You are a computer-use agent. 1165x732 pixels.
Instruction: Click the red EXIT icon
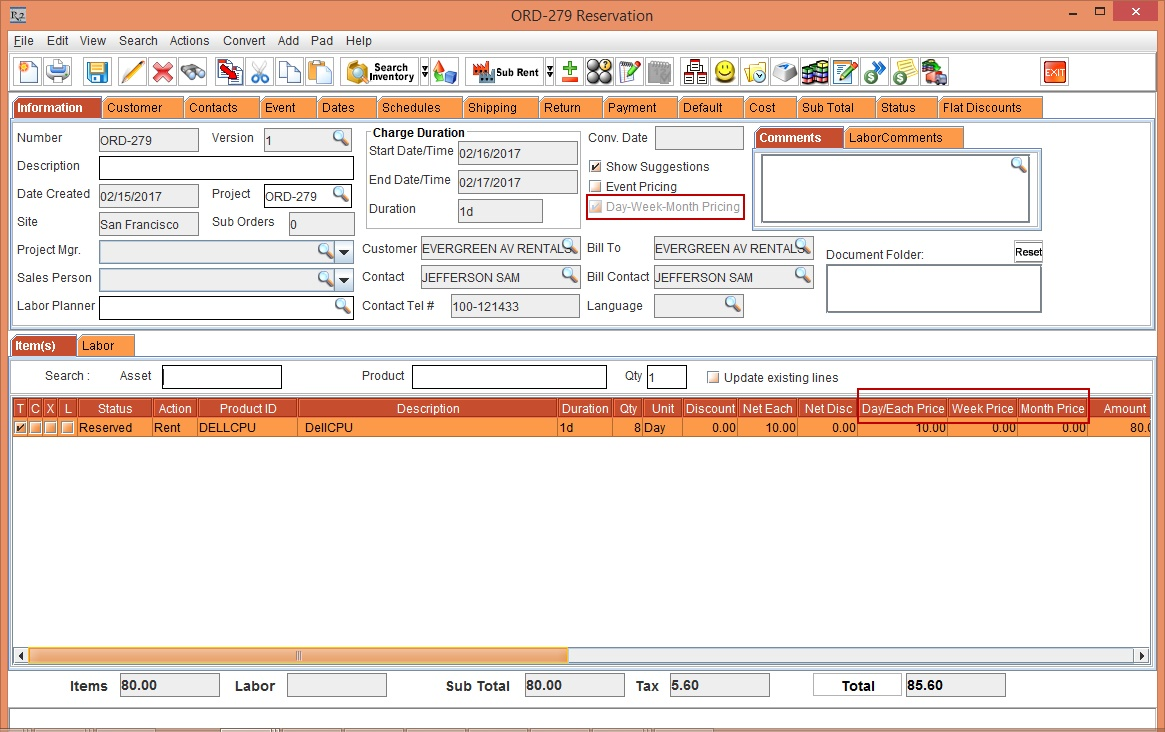pos(1054,72)
